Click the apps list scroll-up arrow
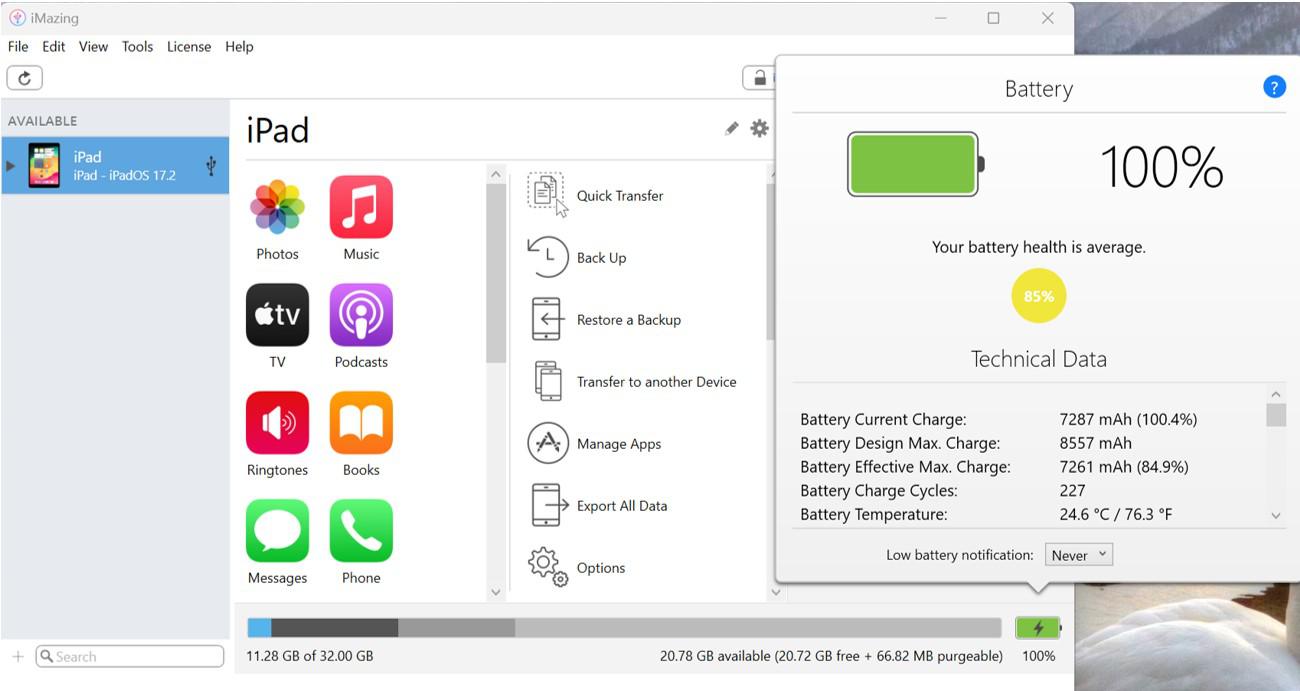 coord(496,174)
